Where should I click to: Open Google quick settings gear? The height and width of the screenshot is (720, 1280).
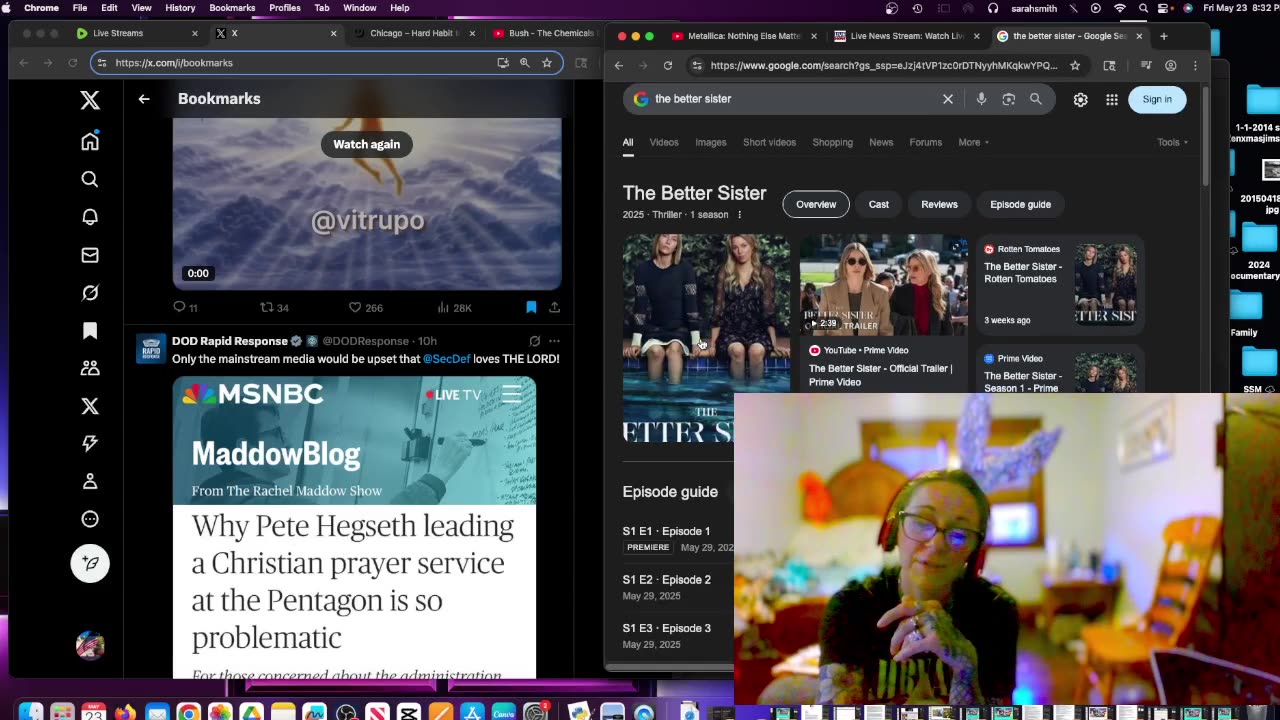pos(1080,100)
